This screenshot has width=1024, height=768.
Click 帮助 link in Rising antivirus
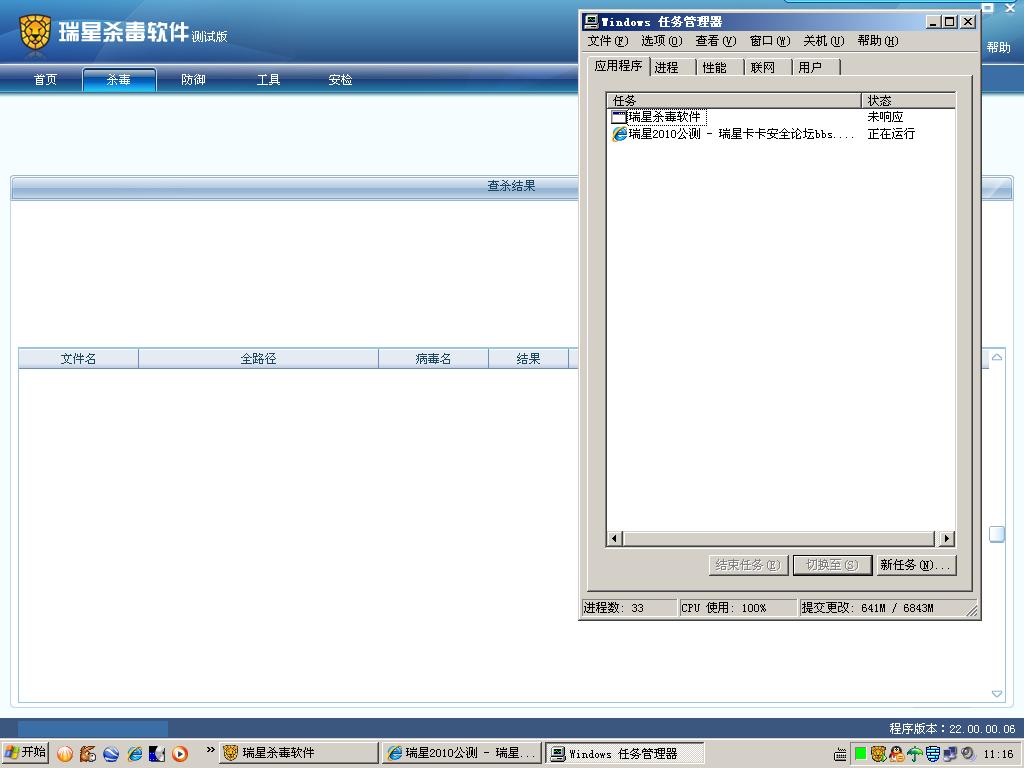pos(999,47)
